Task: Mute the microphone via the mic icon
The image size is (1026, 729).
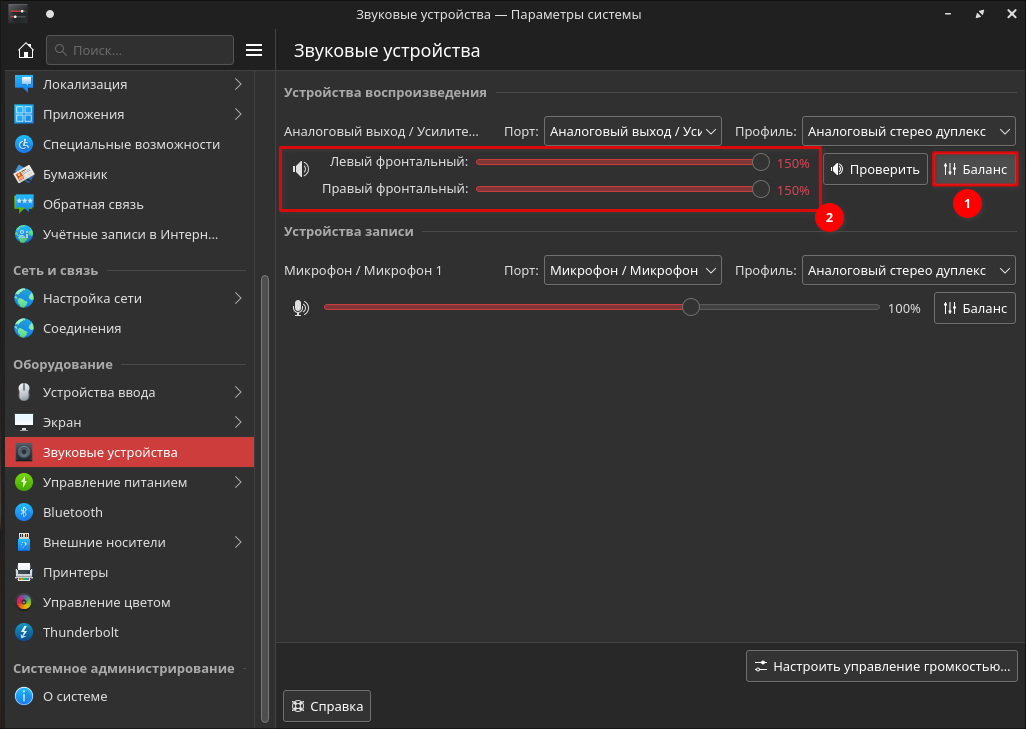Action: click(x=301, y=308)
